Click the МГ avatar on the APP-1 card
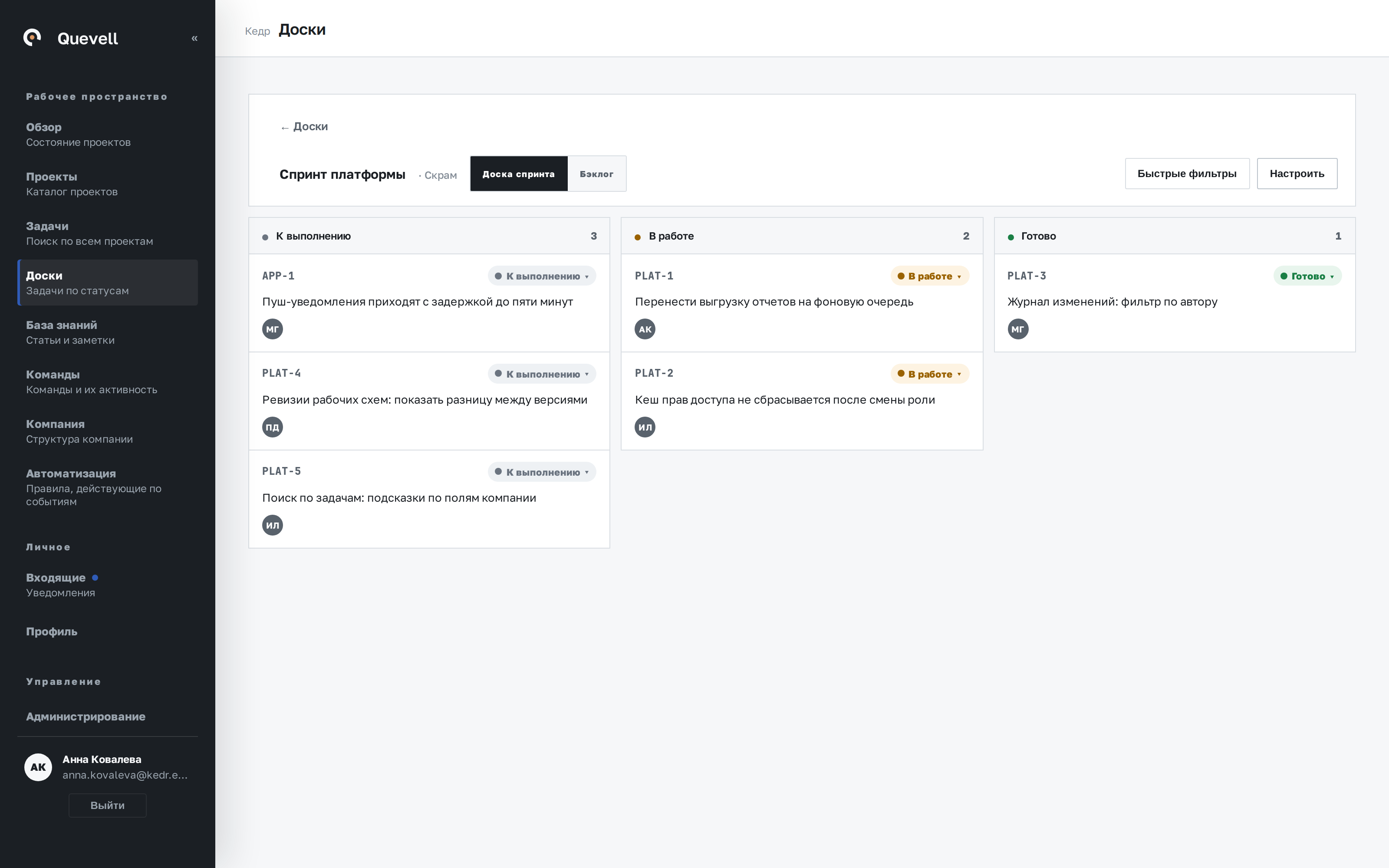This screenshot has width=1389, height=868. 273,329
